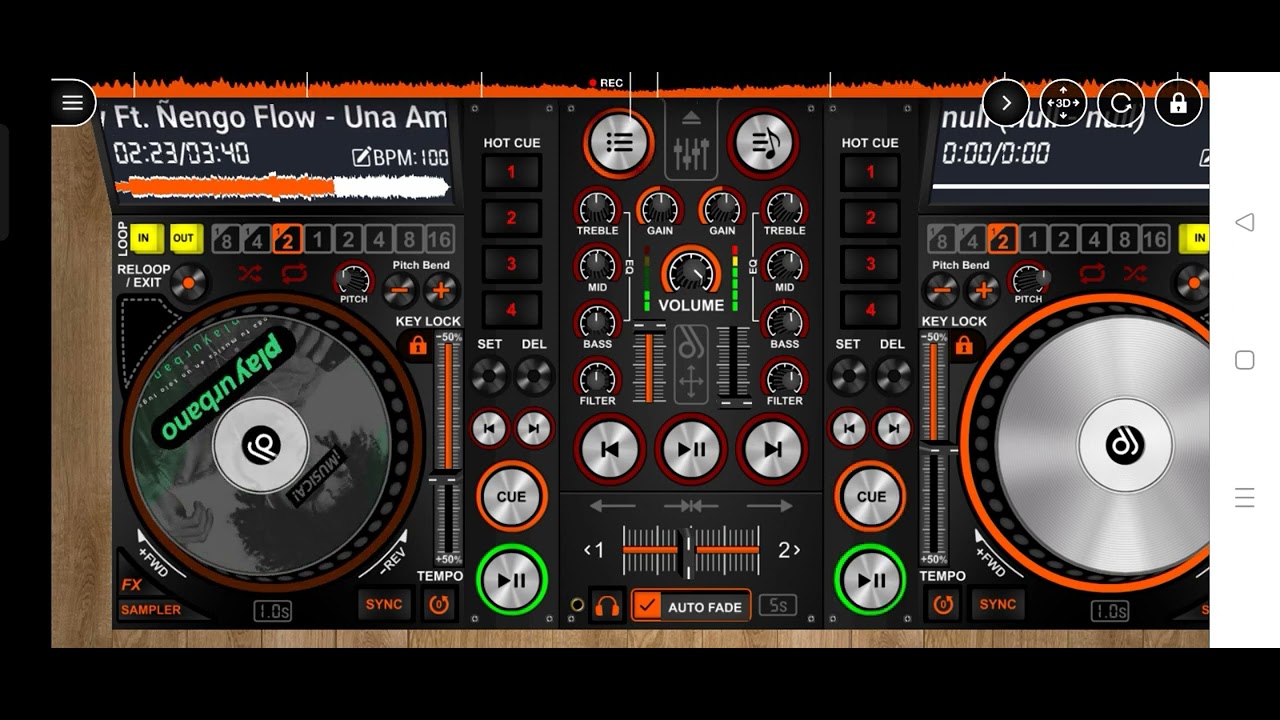Hit right deck CUE button
1280x720 pixels.
pos(871,496)
